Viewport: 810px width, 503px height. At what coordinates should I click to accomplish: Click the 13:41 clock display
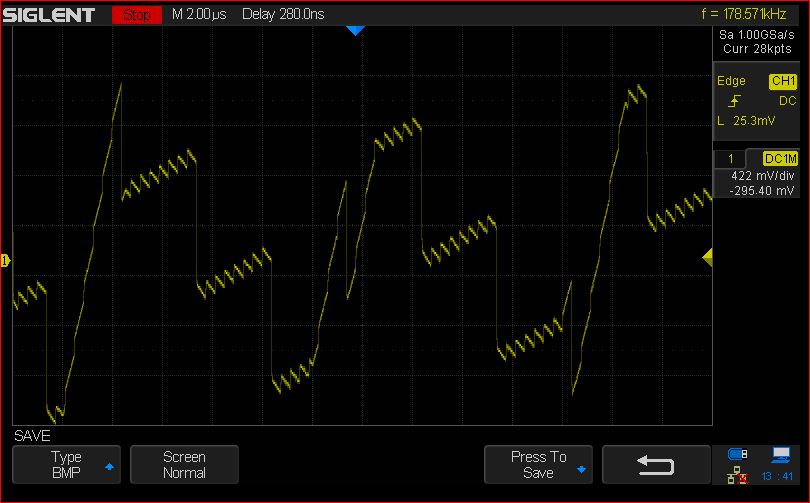pos(777,476)
